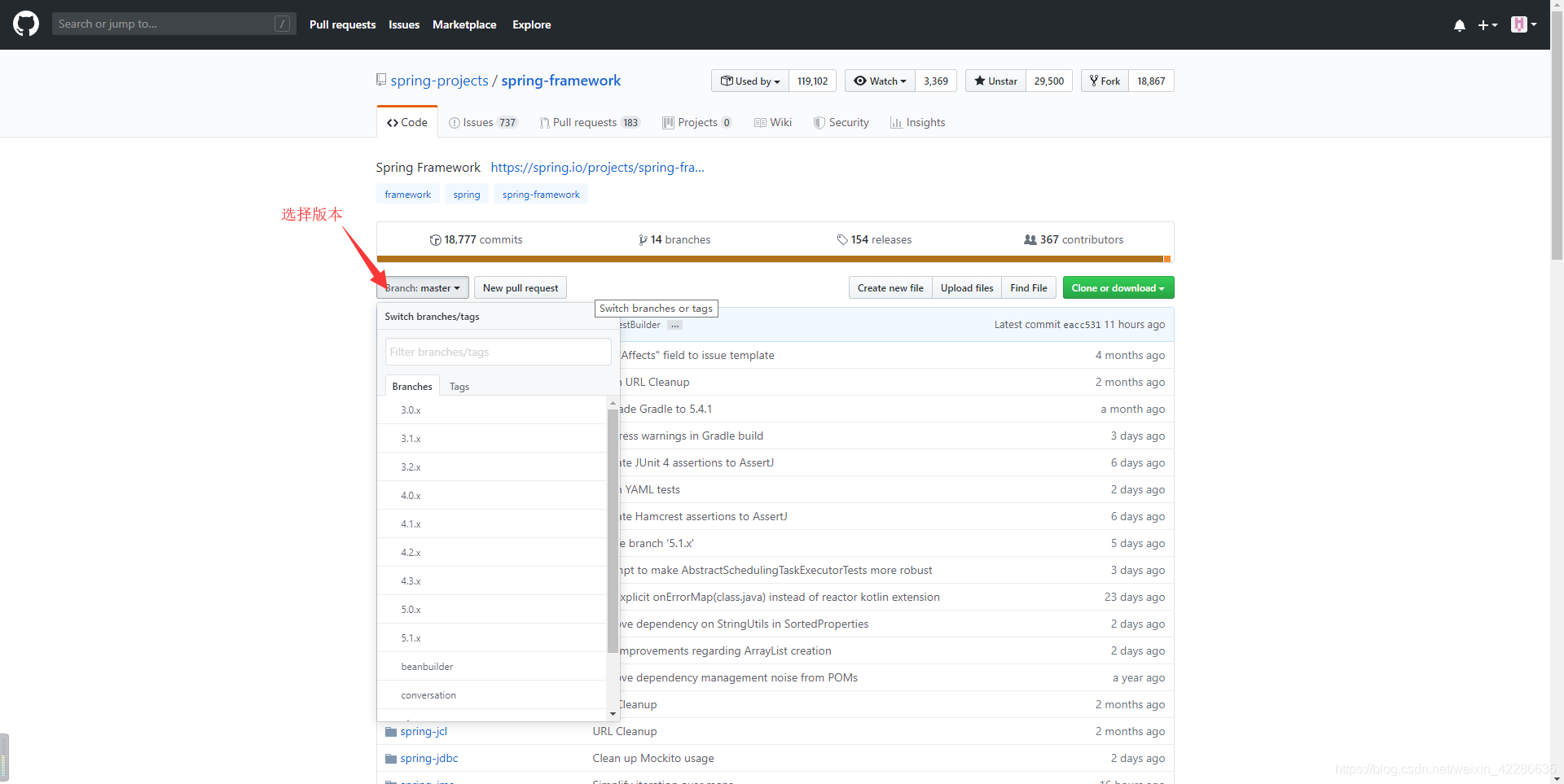
Task: Click New pull request button
Action: coord(521,287)
